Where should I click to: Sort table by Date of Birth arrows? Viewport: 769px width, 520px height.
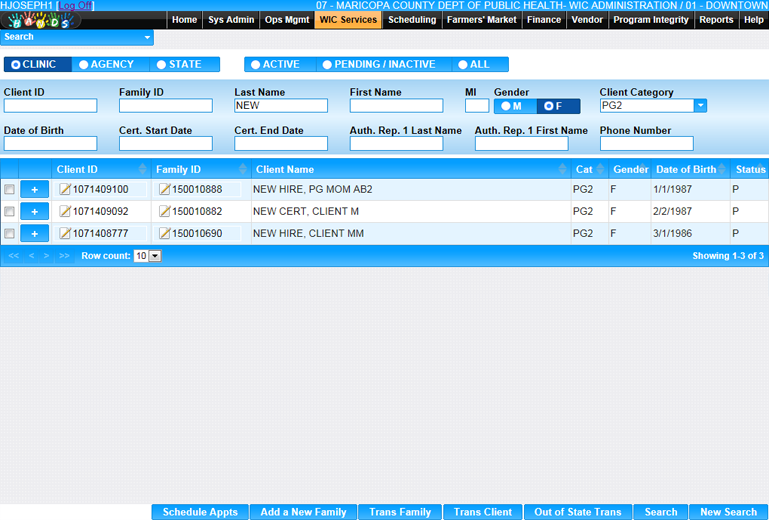click(x=723, y=170)
